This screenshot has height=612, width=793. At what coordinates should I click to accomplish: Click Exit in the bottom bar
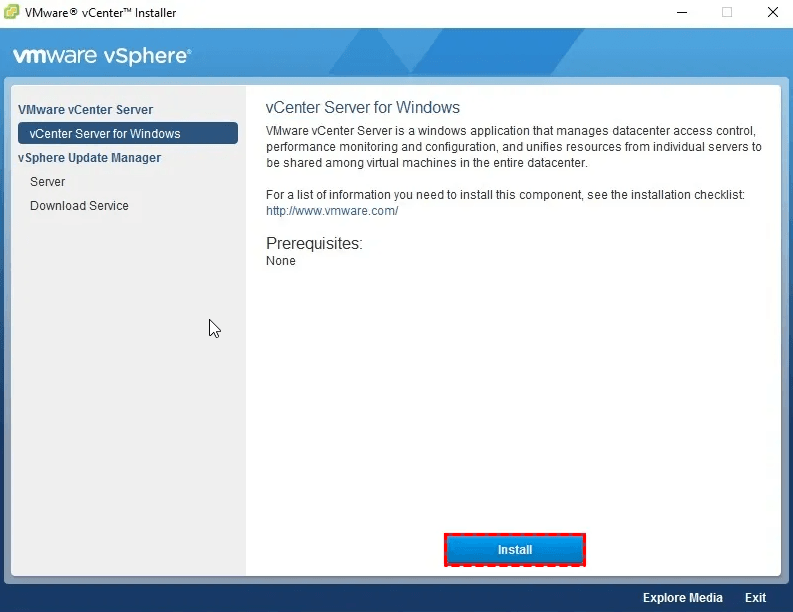pyautogui.click(x=755, y=598)
